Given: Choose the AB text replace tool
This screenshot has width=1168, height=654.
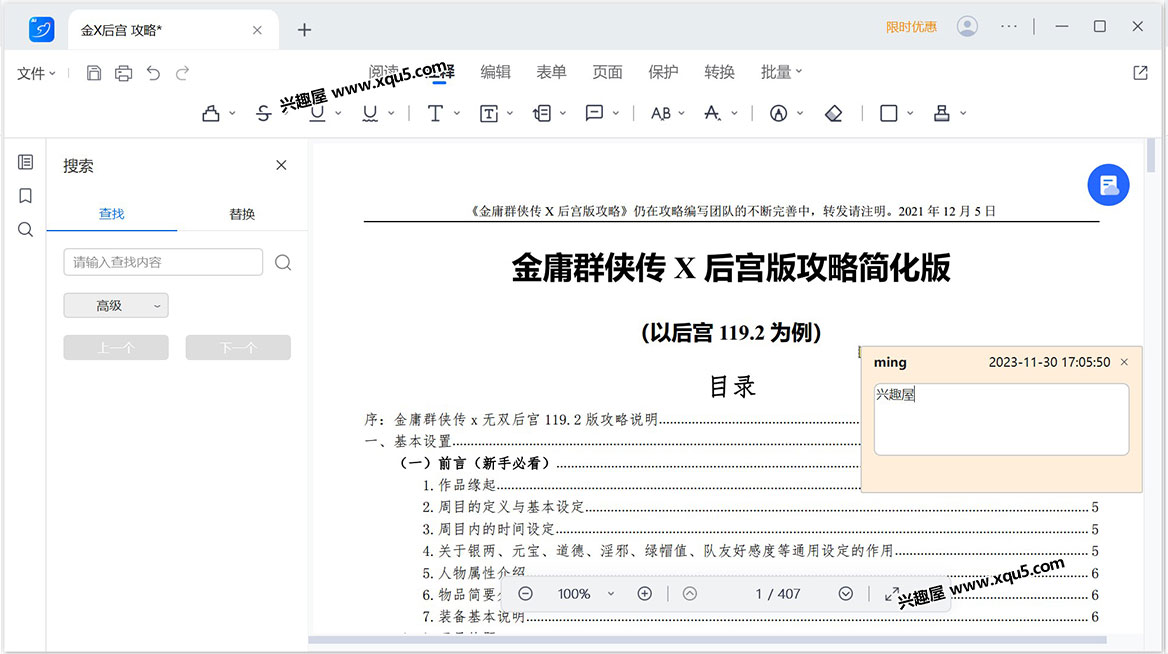Looking at the screenshot, I should [660, 113].
